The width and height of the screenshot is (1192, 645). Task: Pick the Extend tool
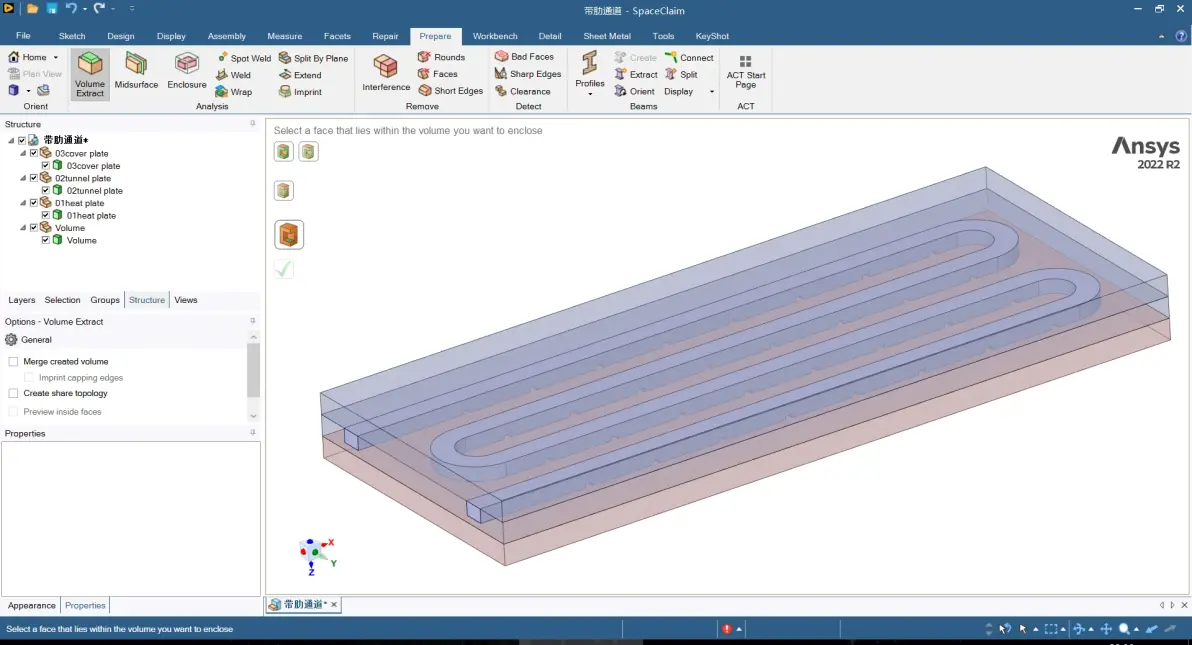(x=300, y=75)
